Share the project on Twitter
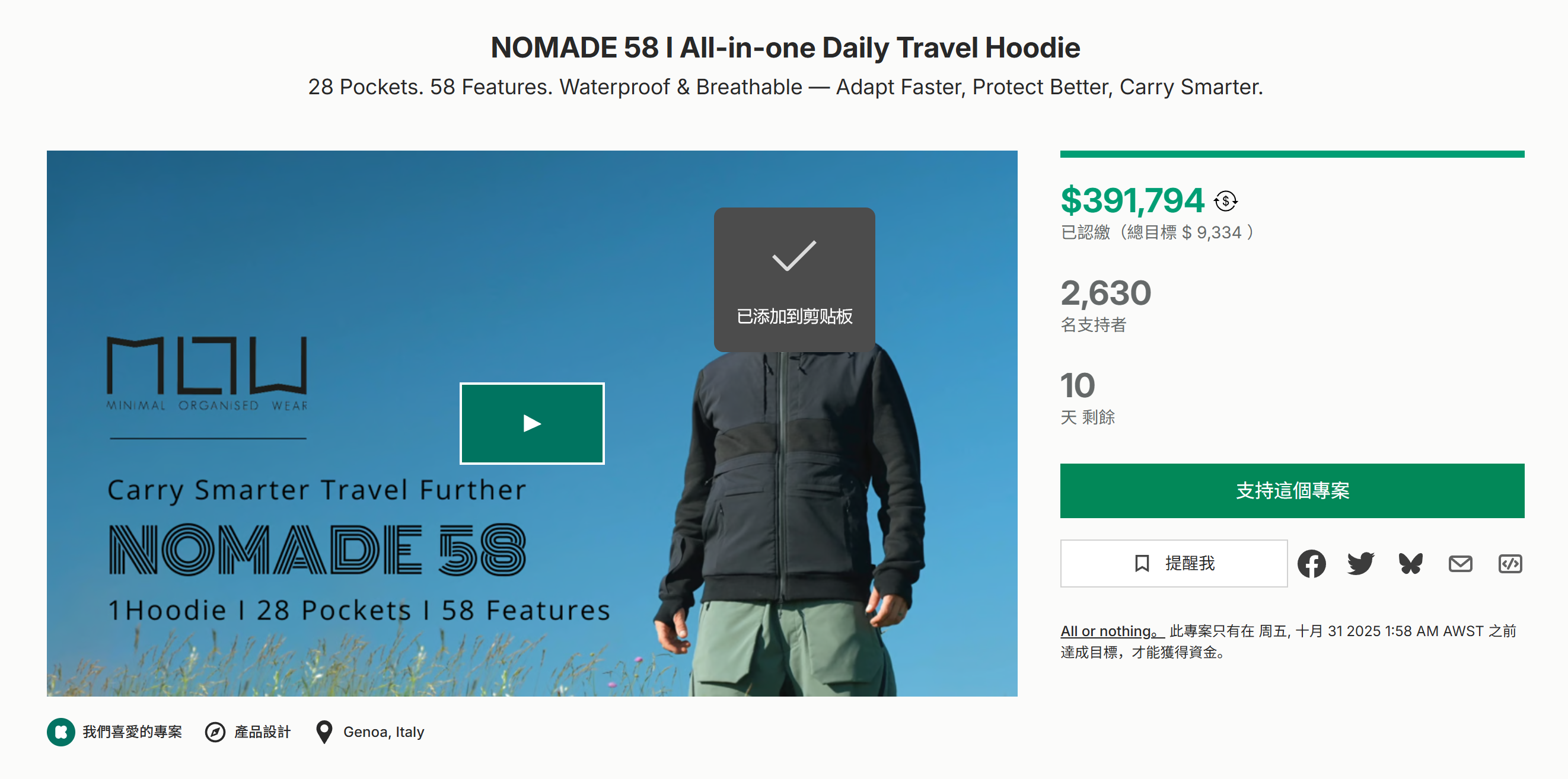This screenshot has height=779, width=1568. coord(1360,564)
